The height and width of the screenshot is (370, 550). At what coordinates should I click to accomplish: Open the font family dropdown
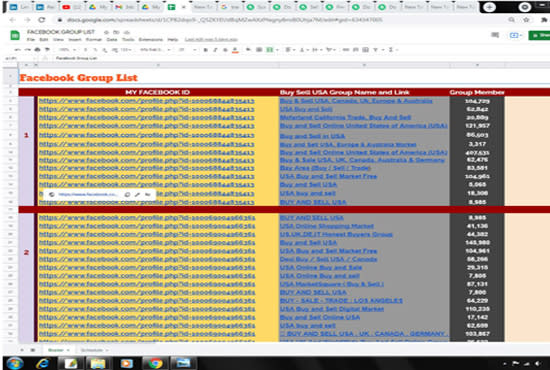tap(155, 50)
